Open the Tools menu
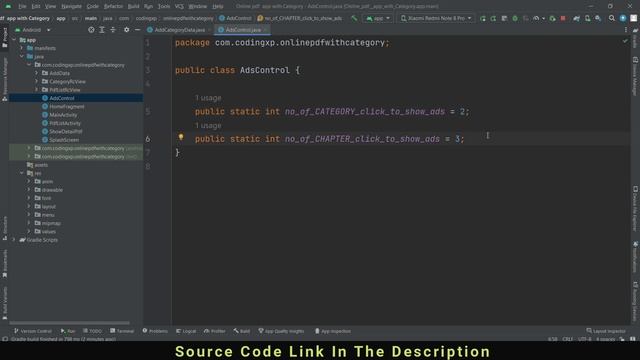 pyautogui.click(x=164, y=6)
